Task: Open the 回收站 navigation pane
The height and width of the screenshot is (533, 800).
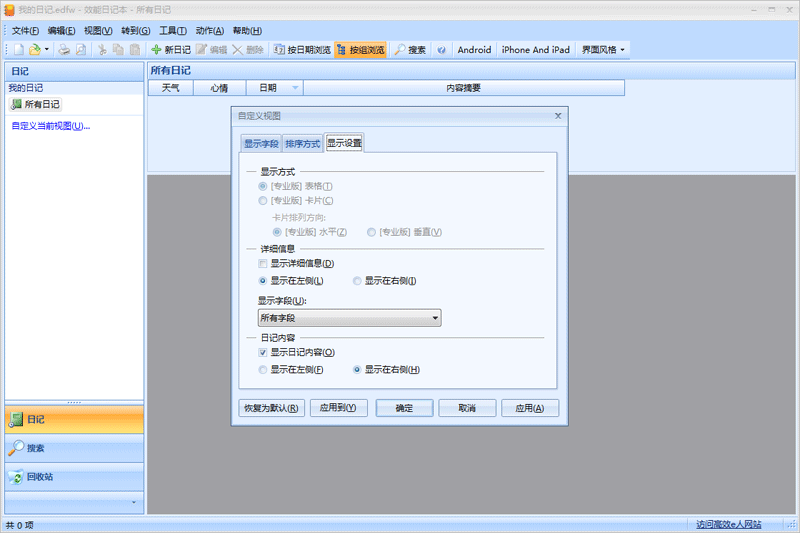Action: coord(74,477)
